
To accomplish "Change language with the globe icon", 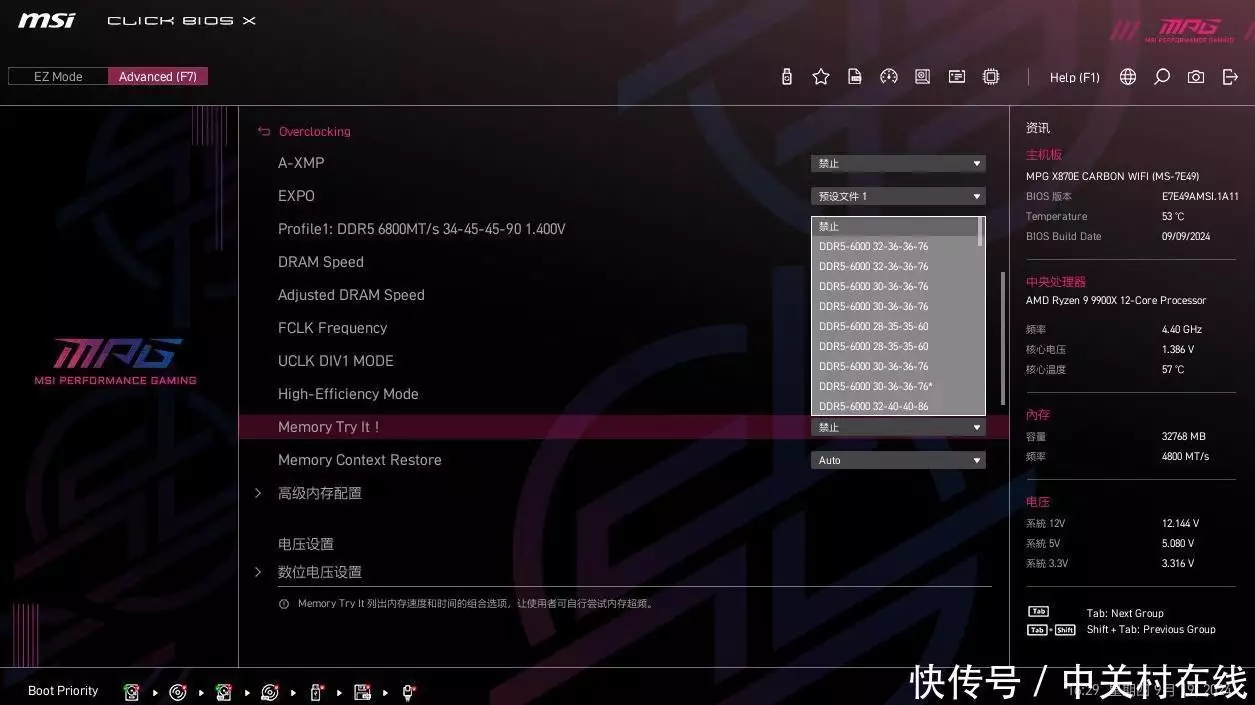I will [1128, 77].
